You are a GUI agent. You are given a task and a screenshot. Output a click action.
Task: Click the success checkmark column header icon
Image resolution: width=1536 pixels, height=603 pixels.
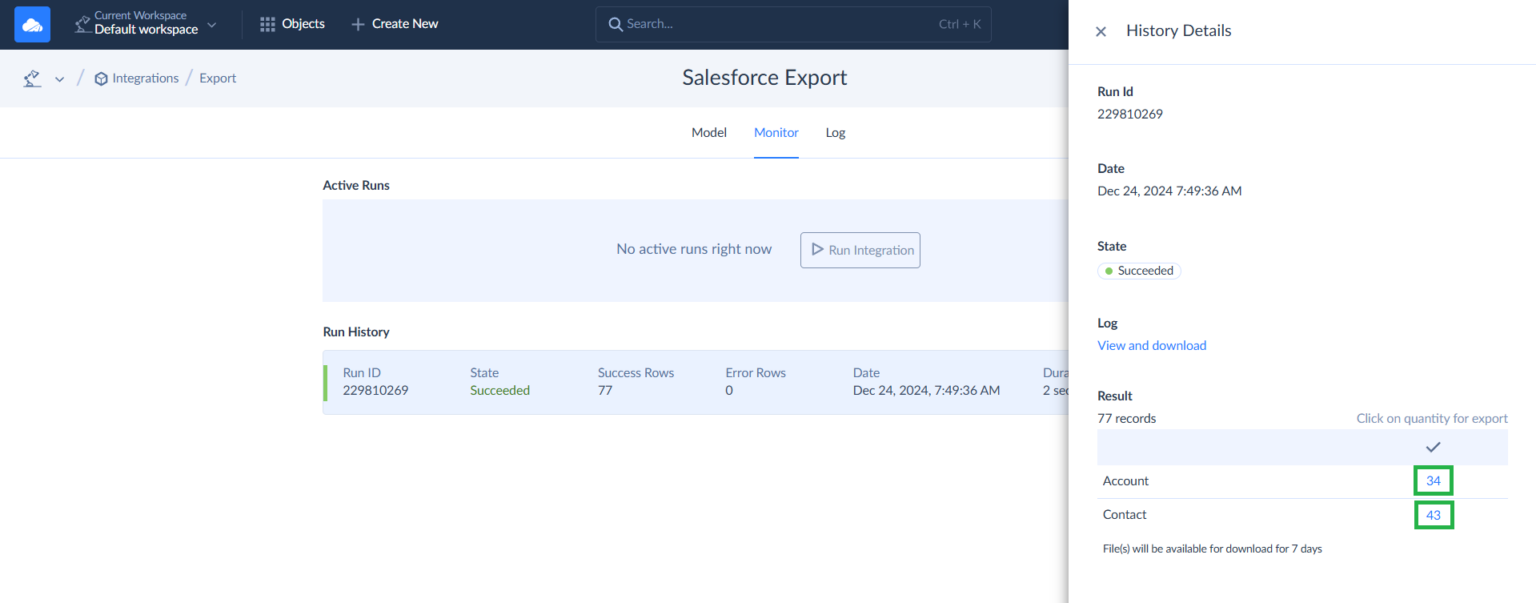click(x=1433, y=447)
